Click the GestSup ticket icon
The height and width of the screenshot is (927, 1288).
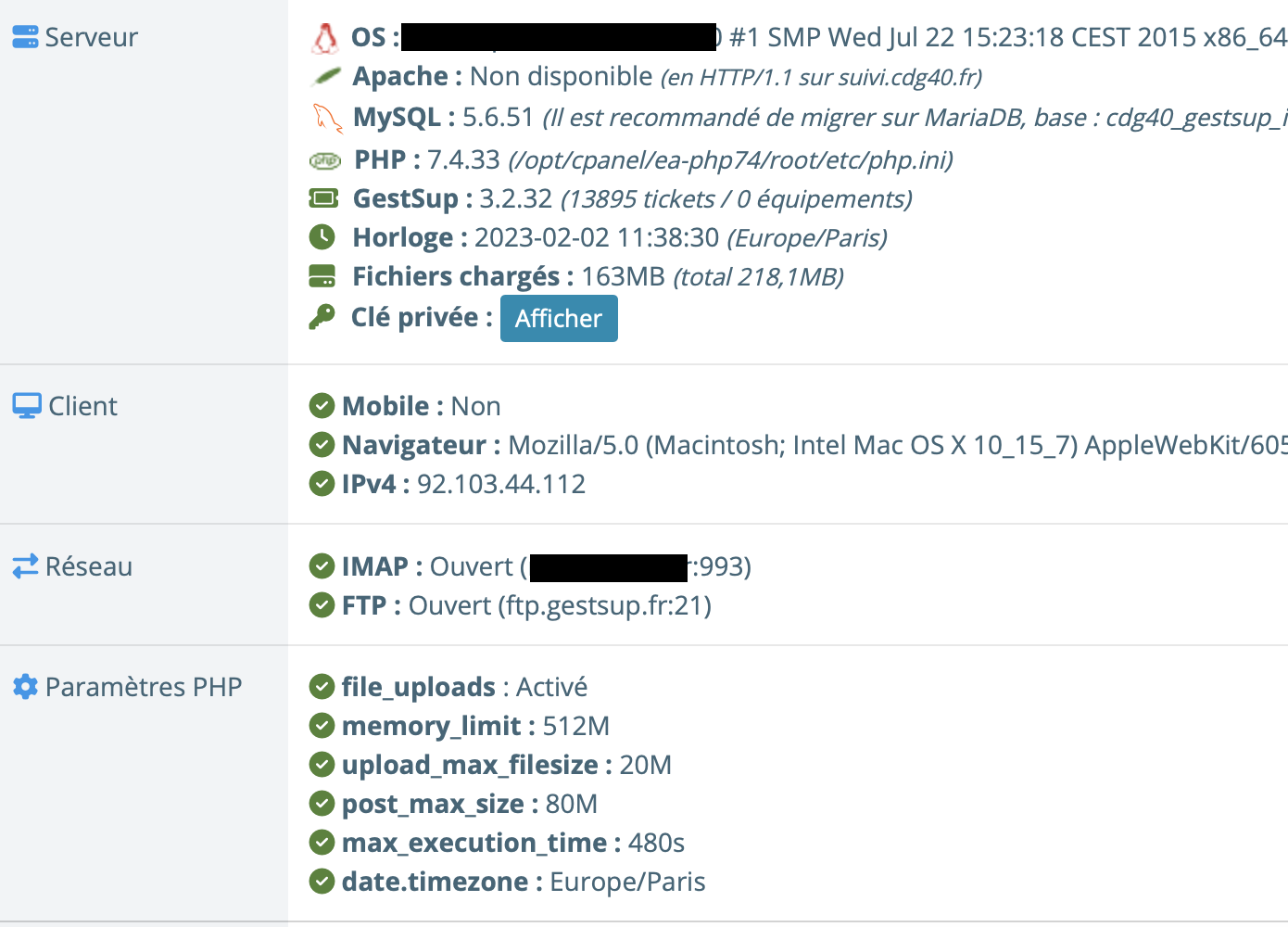pyautogui.click(x=323, y=198)
